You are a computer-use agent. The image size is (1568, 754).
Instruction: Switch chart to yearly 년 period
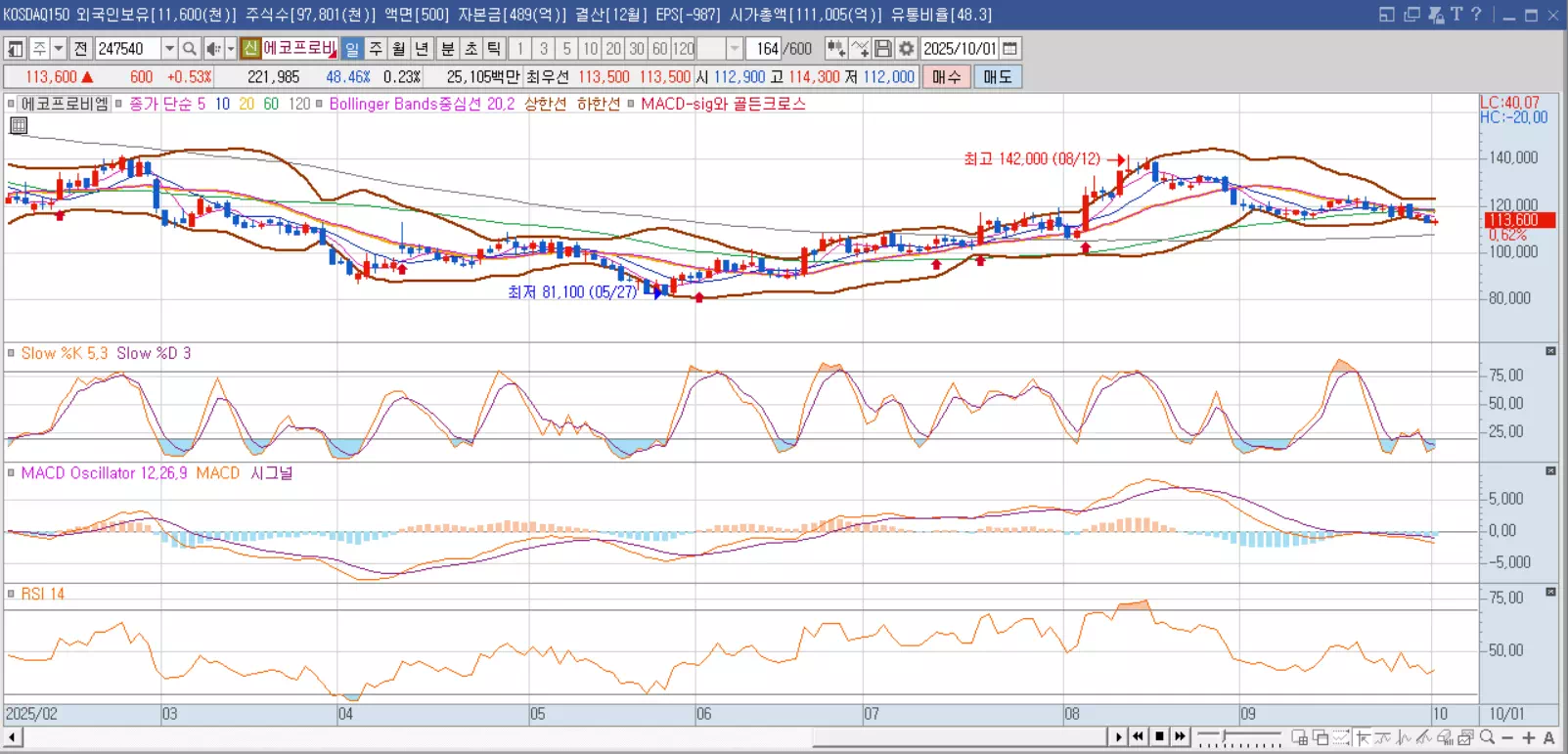tap(422, 48)
